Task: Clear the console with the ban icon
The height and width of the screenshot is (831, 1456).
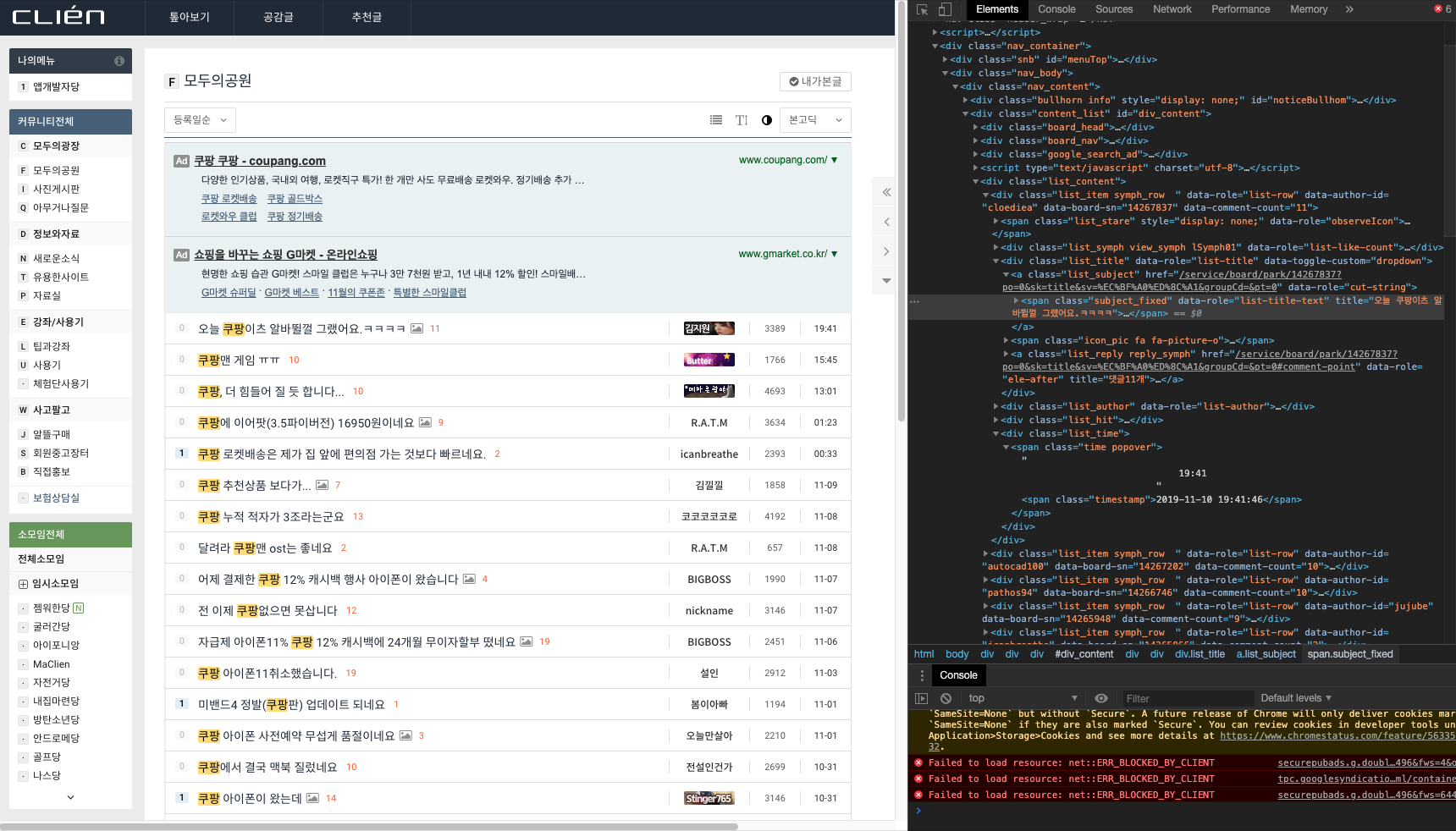Action: pos(946,698)
